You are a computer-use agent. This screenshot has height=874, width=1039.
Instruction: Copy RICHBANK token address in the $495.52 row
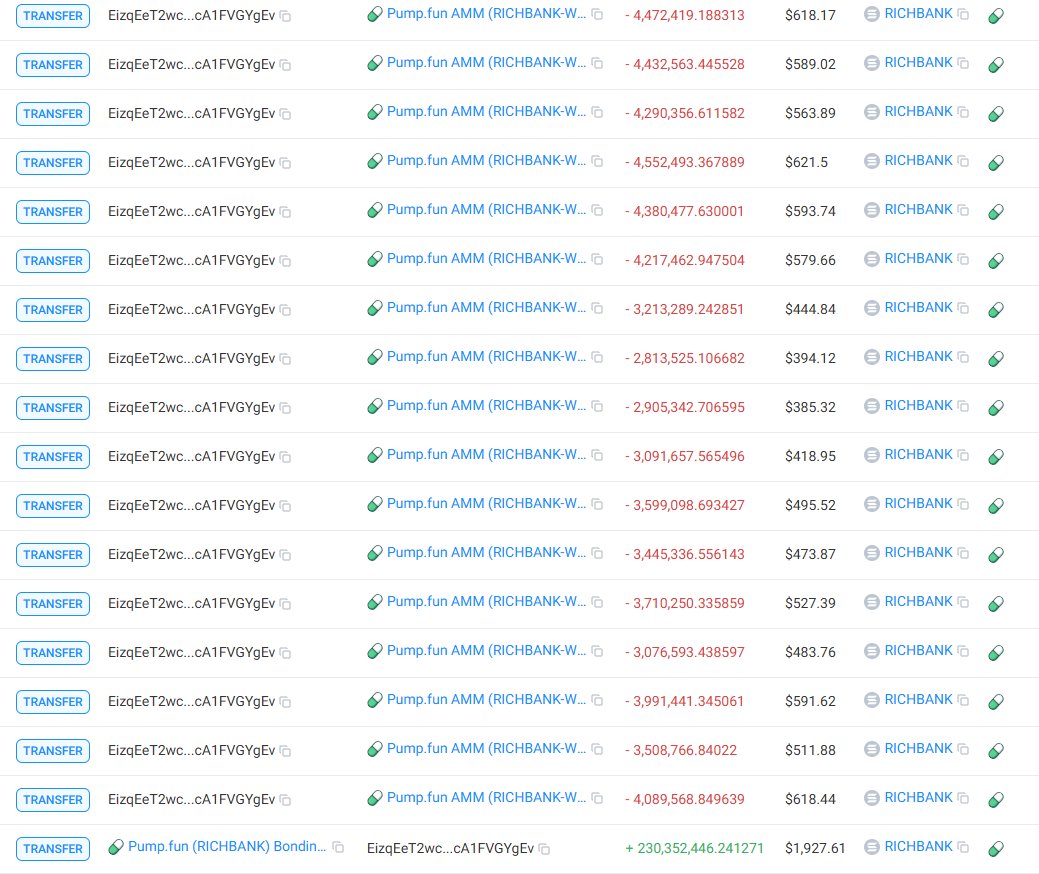click(x=963, y=505)
